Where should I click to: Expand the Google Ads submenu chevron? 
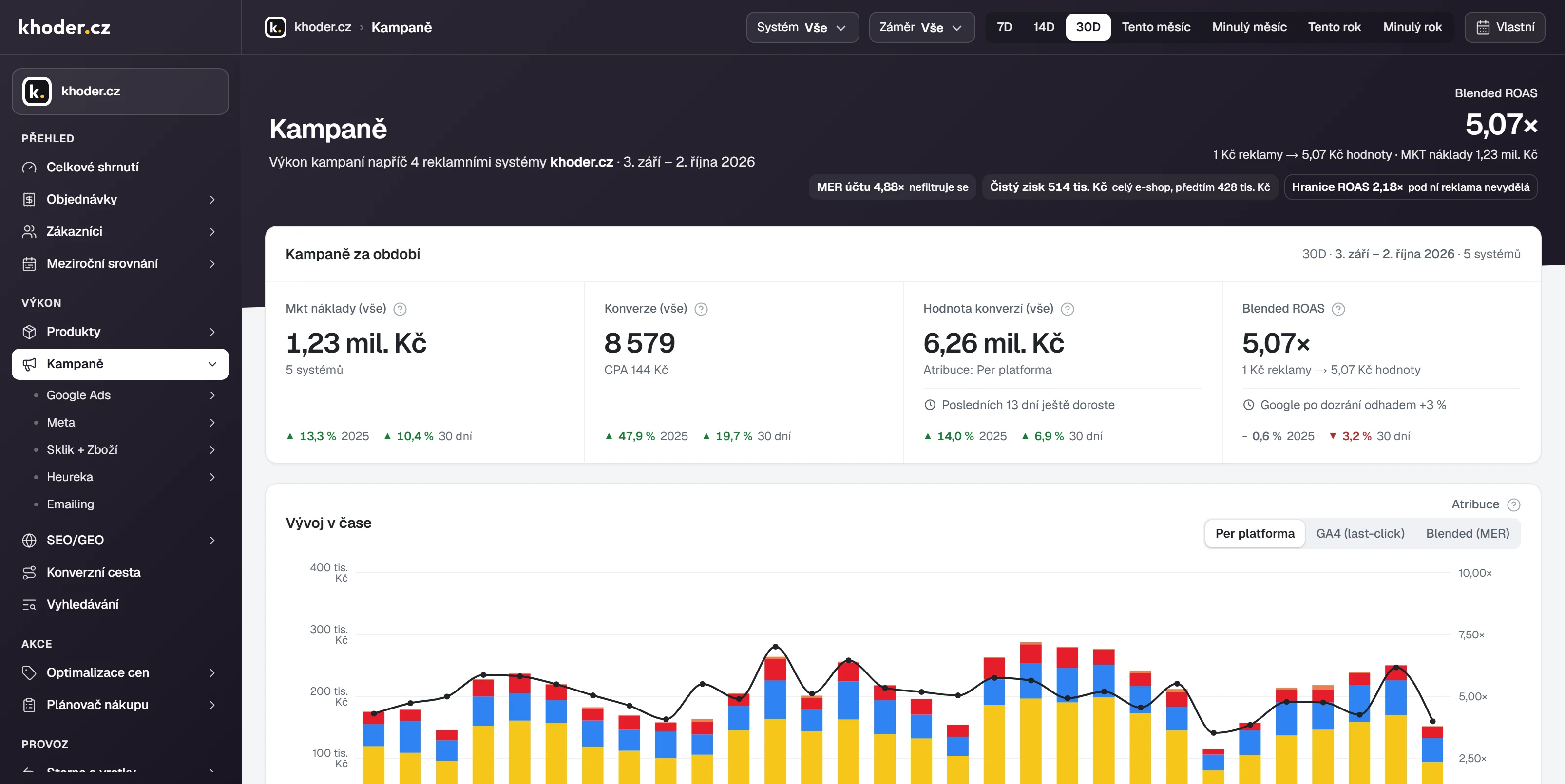click(212, 395)
